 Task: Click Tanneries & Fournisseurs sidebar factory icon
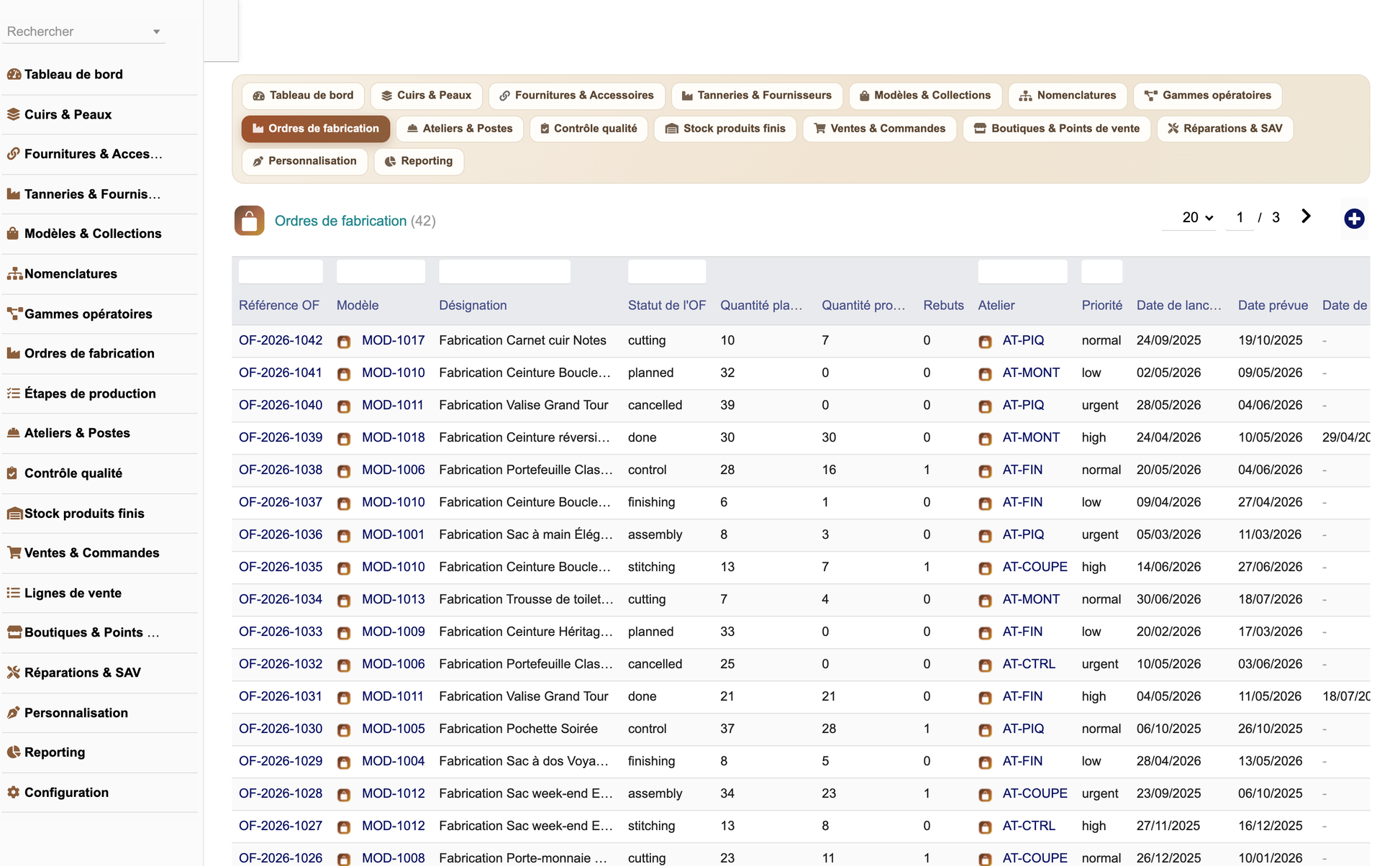coord(14,194)
